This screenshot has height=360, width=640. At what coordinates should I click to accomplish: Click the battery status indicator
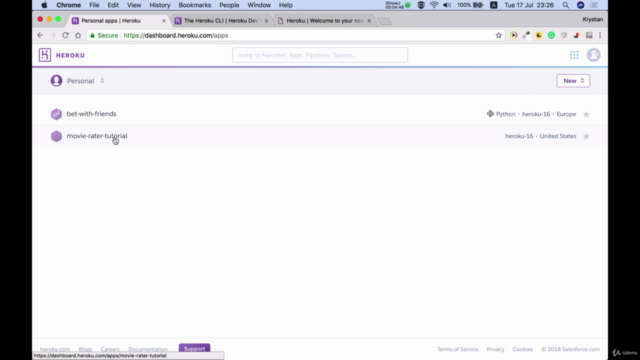[470, 5]
